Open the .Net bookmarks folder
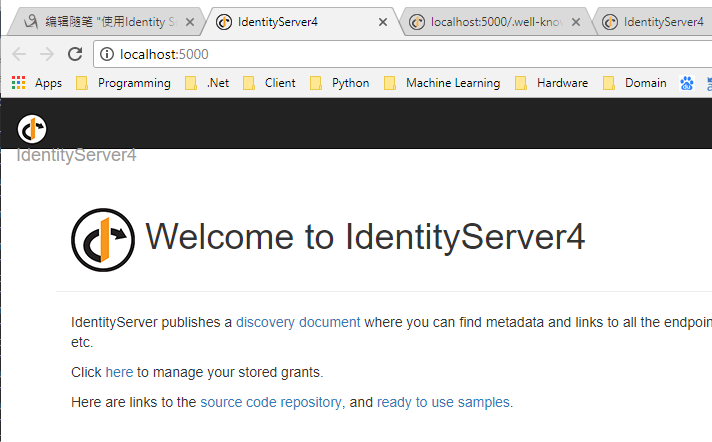712x442 pixels. [x=207, y=83]
